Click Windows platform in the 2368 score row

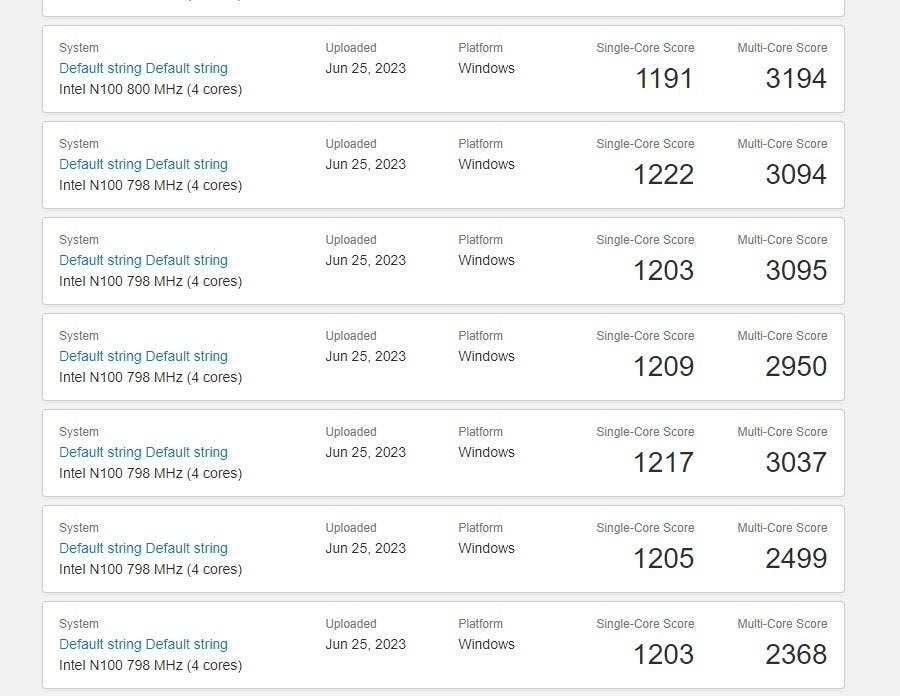[486, 644]
